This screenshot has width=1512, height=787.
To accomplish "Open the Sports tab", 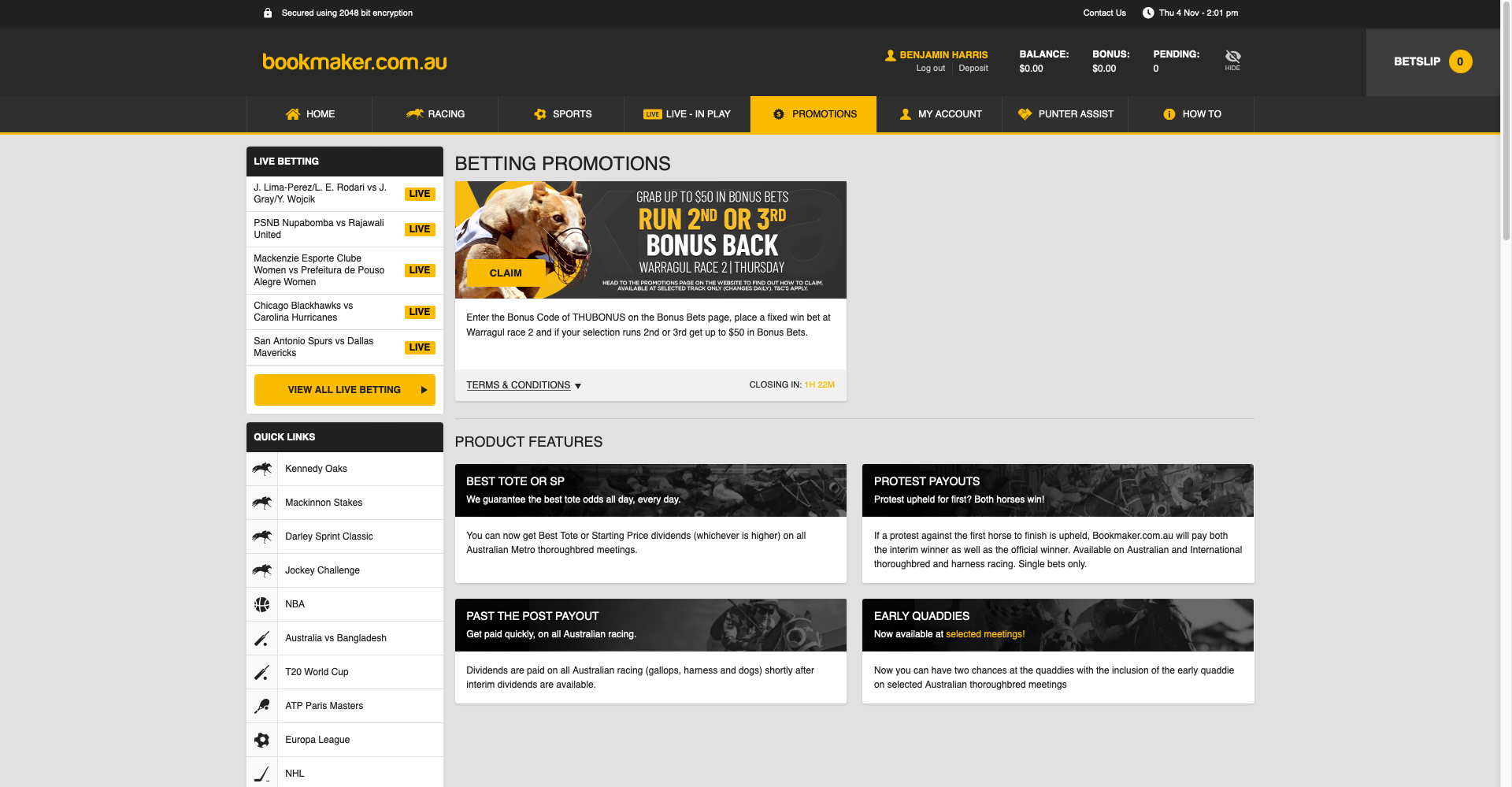I will point(561,114).
